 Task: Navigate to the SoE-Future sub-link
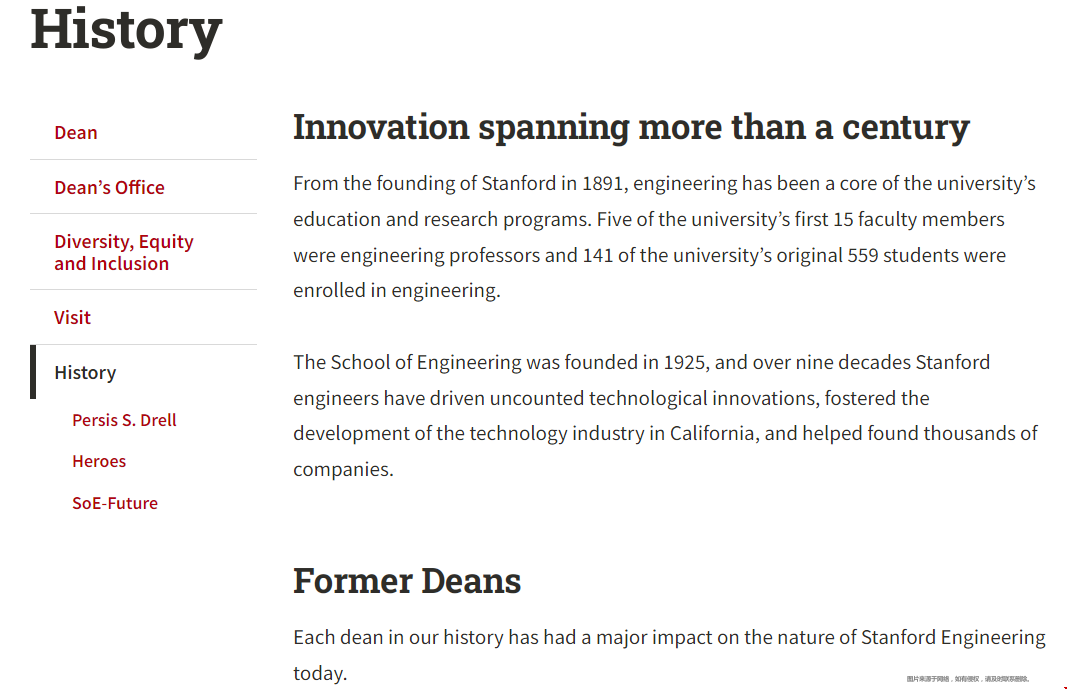coord(115,503)
